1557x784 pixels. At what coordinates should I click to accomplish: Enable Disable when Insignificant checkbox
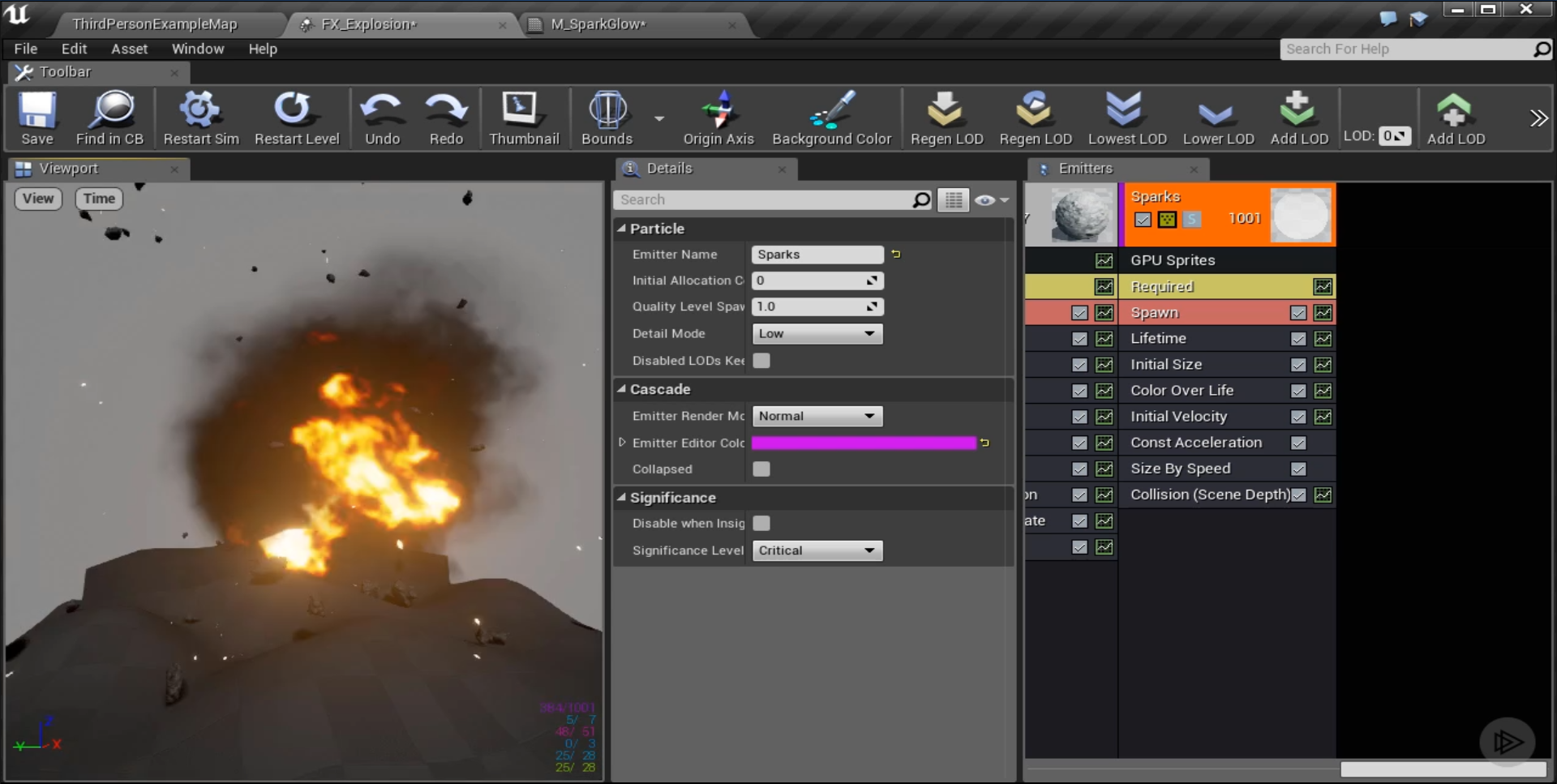click(761, 524)
